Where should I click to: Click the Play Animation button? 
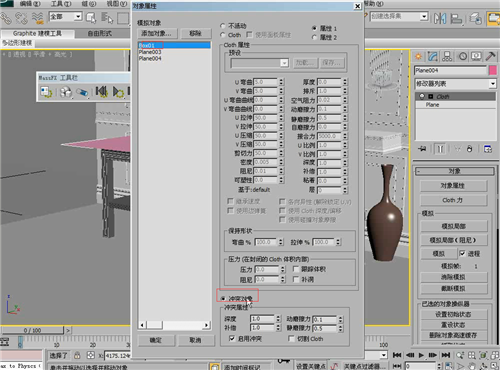point(421,355)
